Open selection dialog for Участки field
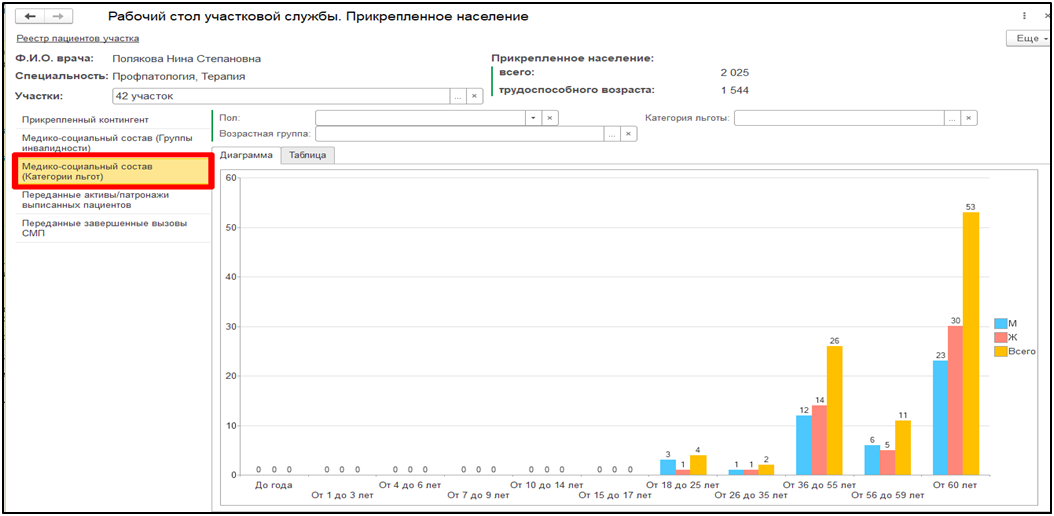 [x=457, y=96]
